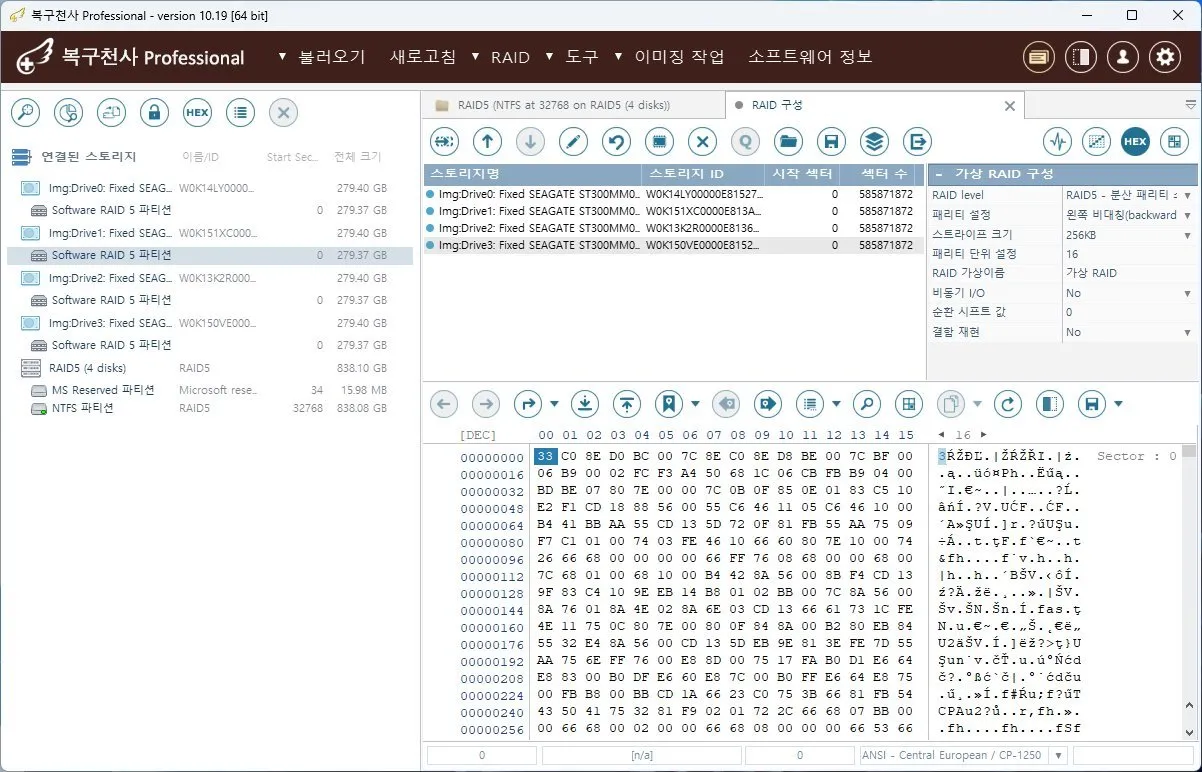This screenshot has width=1202, height=772.
Task: Click the grid pattern icon next to HEX
Action: pyautogui.click(x=1097, y=142)
